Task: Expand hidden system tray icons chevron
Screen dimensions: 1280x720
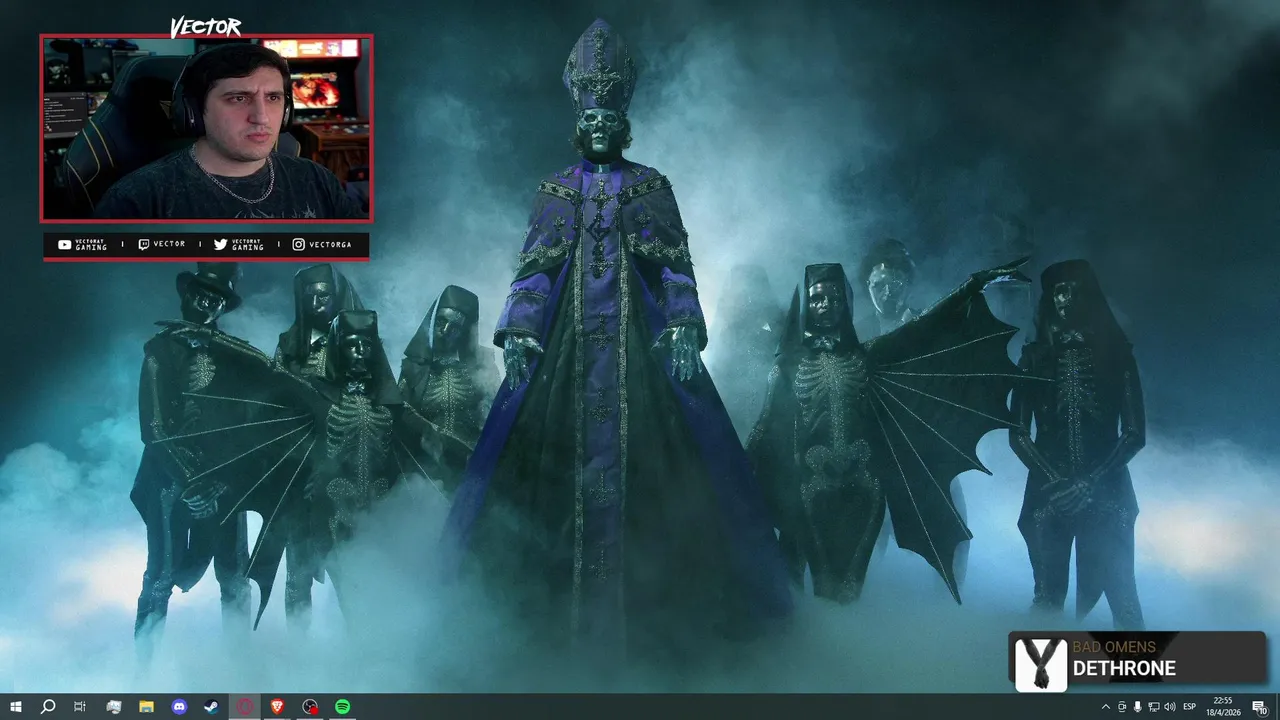Action: click(x=1105, y=707)
